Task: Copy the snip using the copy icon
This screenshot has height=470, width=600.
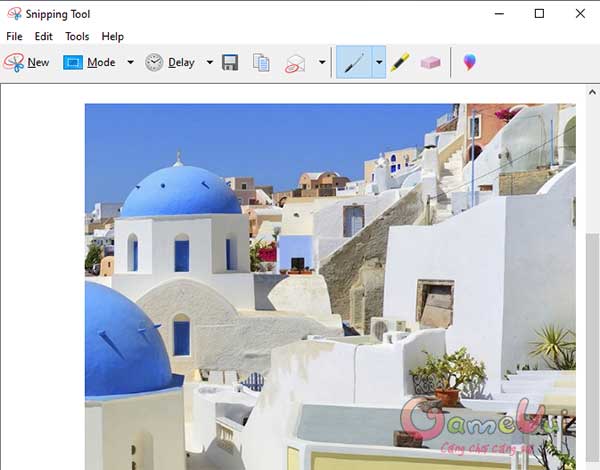Action: pyautogui.click(x=261, y=62)
